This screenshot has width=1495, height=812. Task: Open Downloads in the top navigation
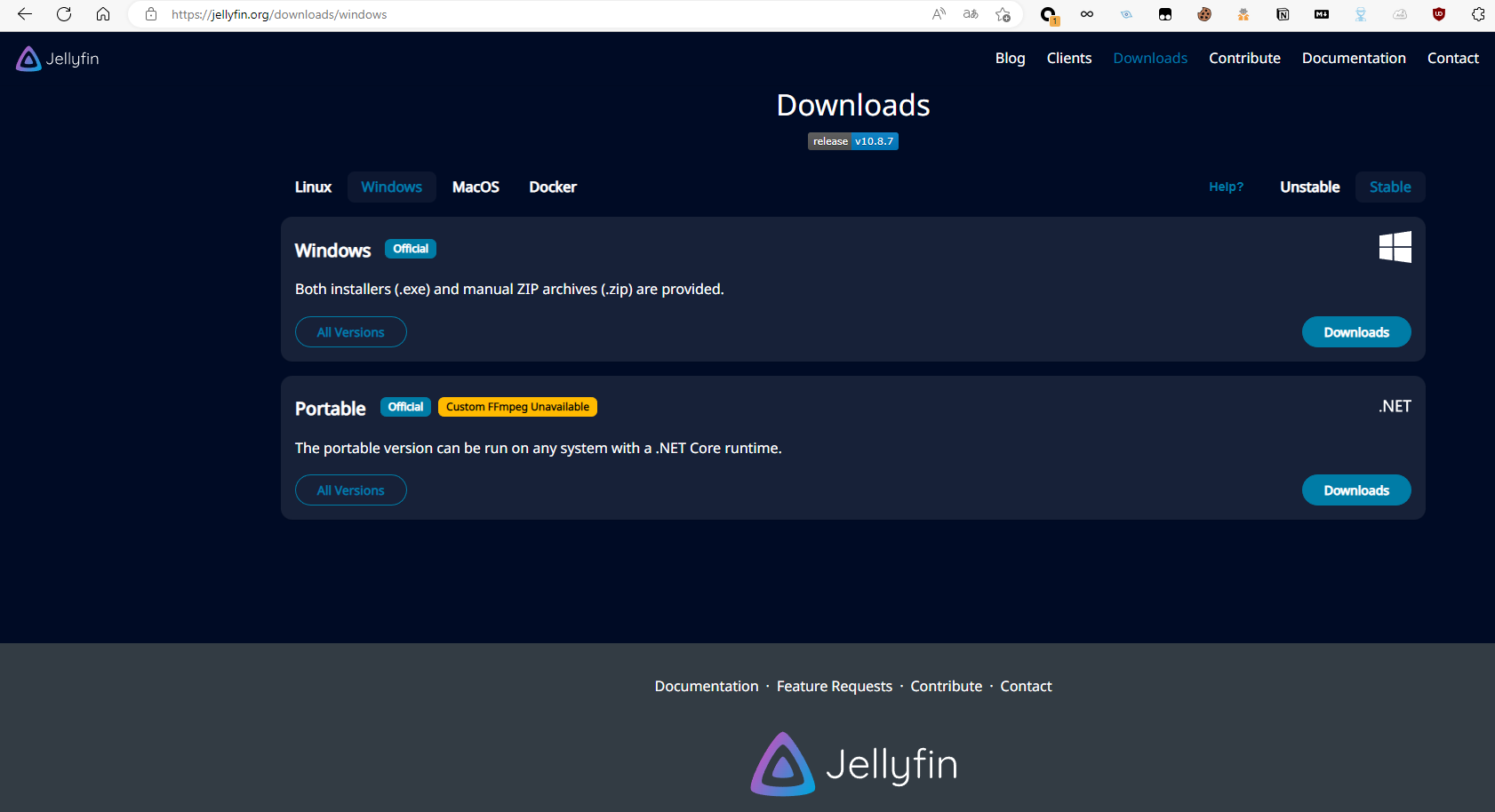click(1150, 58)
